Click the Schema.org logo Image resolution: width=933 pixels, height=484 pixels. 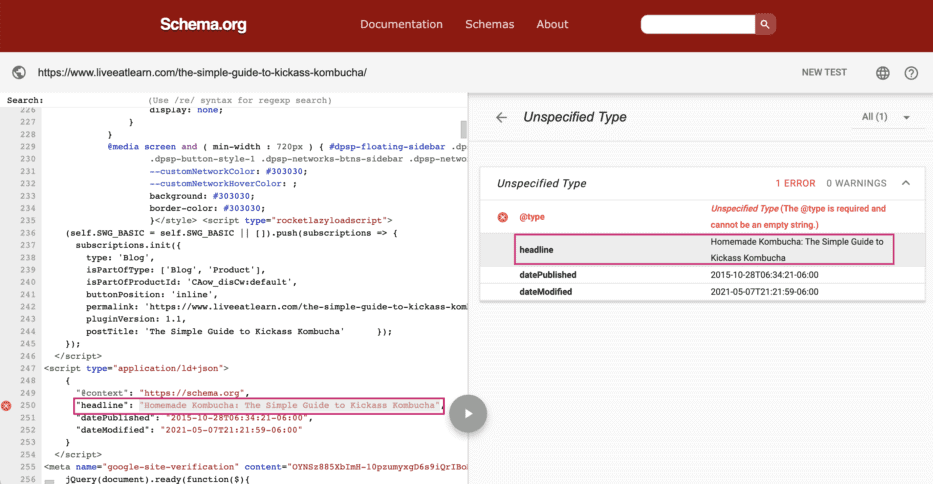point(203,24)
